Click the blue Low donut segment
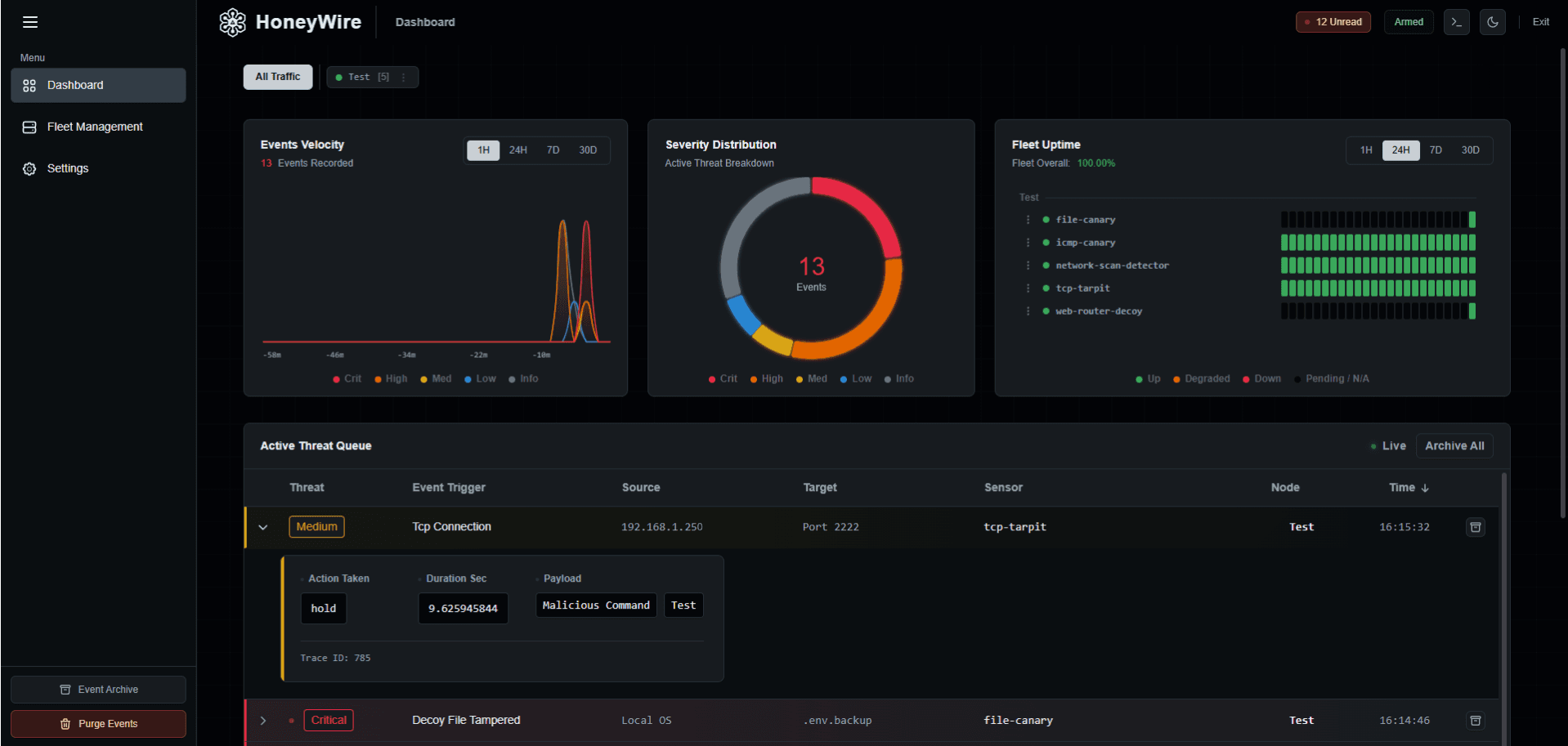 tap(743, 315)
